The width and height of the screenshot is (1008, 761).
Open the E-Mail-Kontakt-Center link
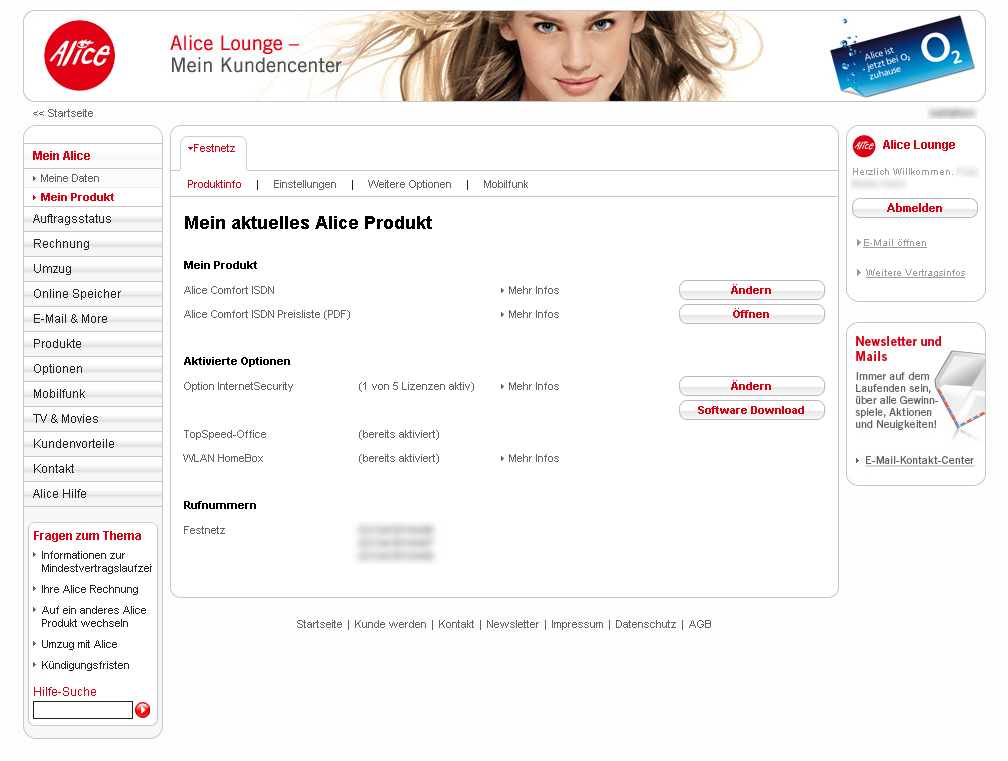click(919, 461)
